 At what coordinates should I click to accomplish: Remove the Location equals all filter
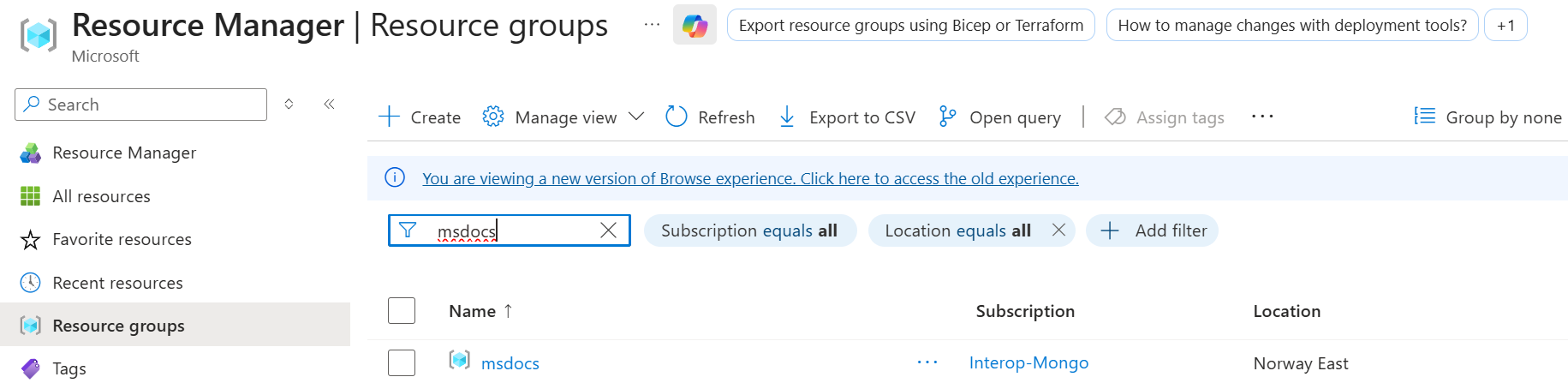click(x=1058, y=230)
